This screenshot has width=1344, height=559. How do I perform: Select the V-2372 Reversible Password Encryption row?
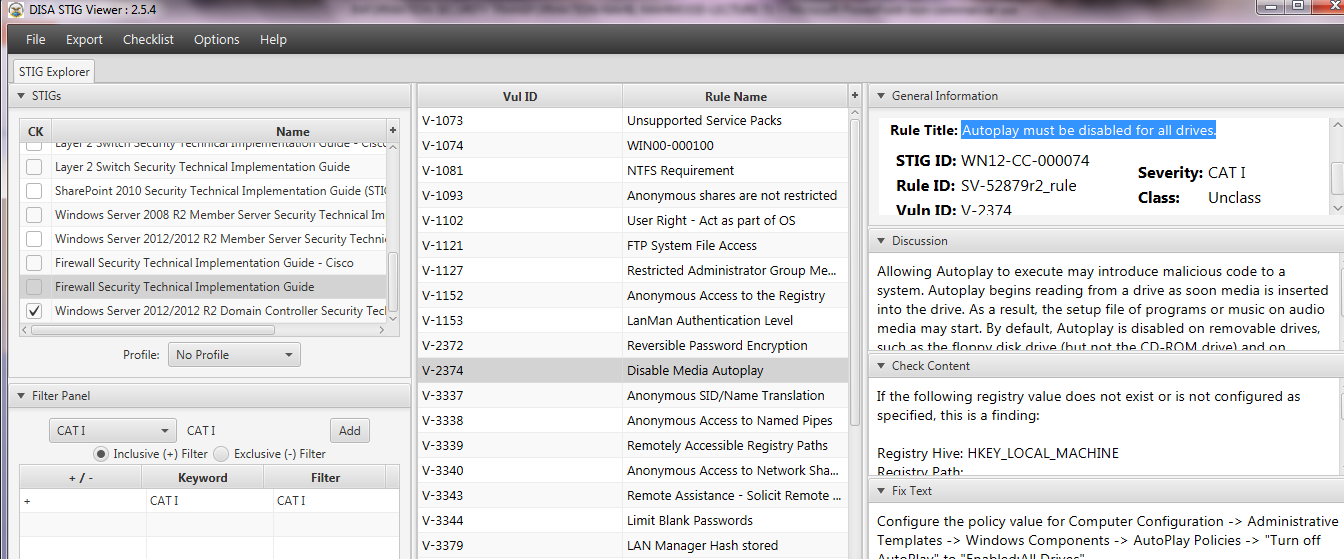(x=633, y=346)
